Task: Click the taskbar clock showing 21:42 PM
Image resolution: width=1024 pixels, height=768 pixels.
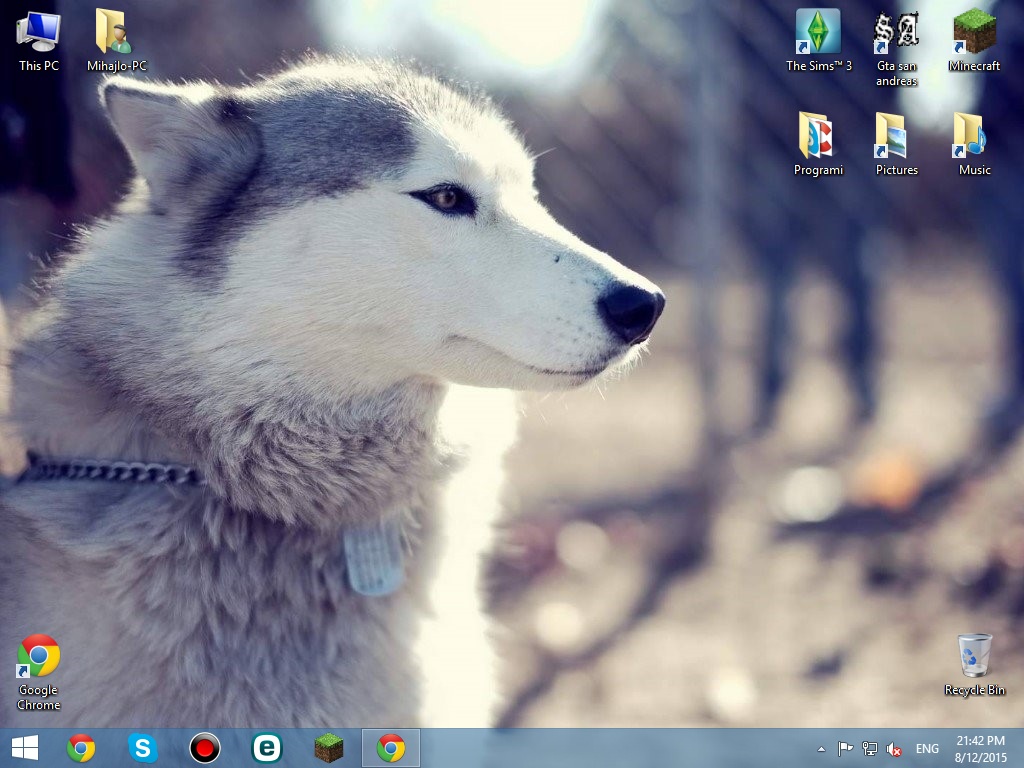Action: pos(980,749)
